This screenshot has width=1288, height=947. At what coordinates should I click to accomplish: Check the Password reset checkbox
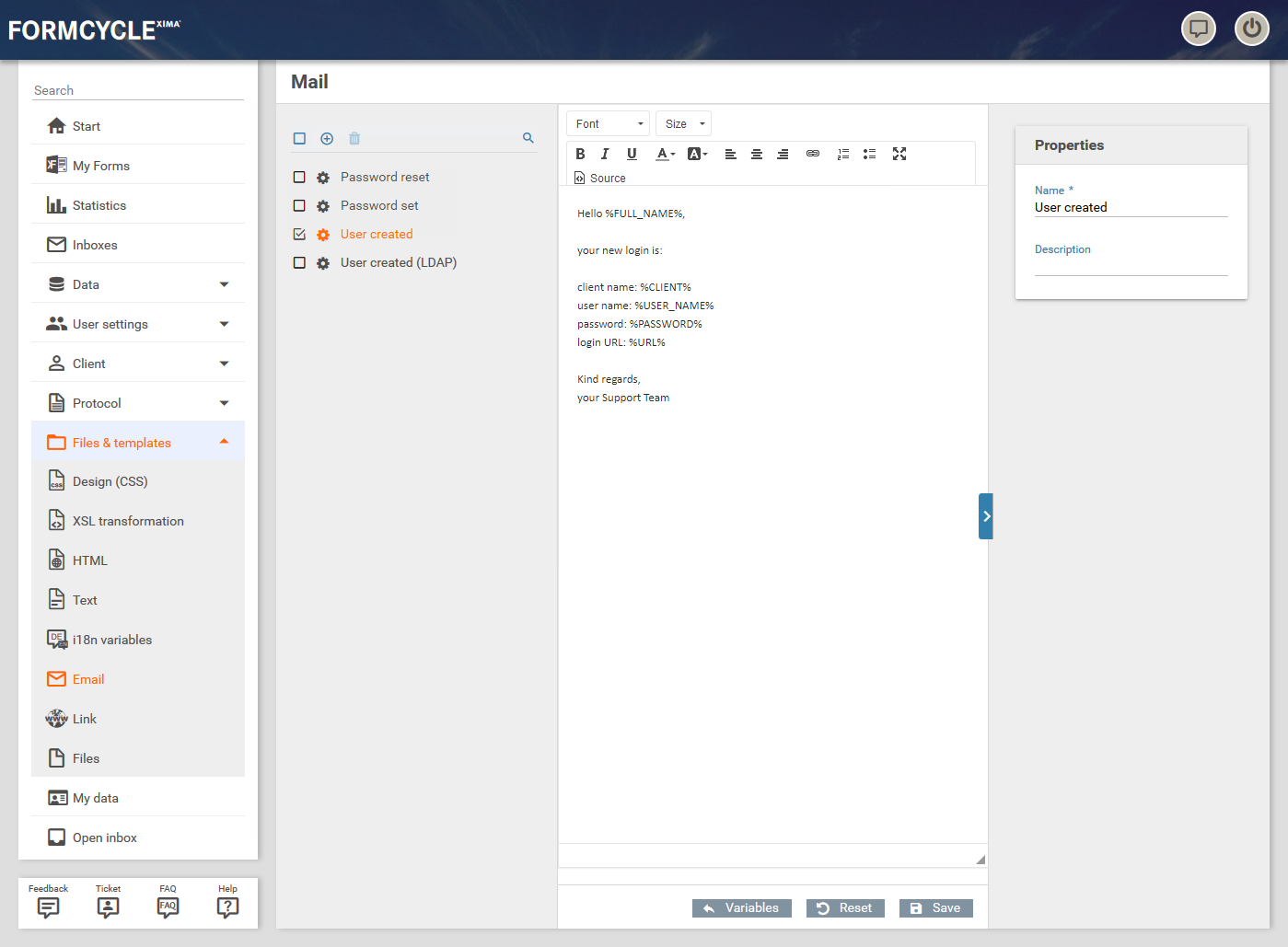pos(299,177)
